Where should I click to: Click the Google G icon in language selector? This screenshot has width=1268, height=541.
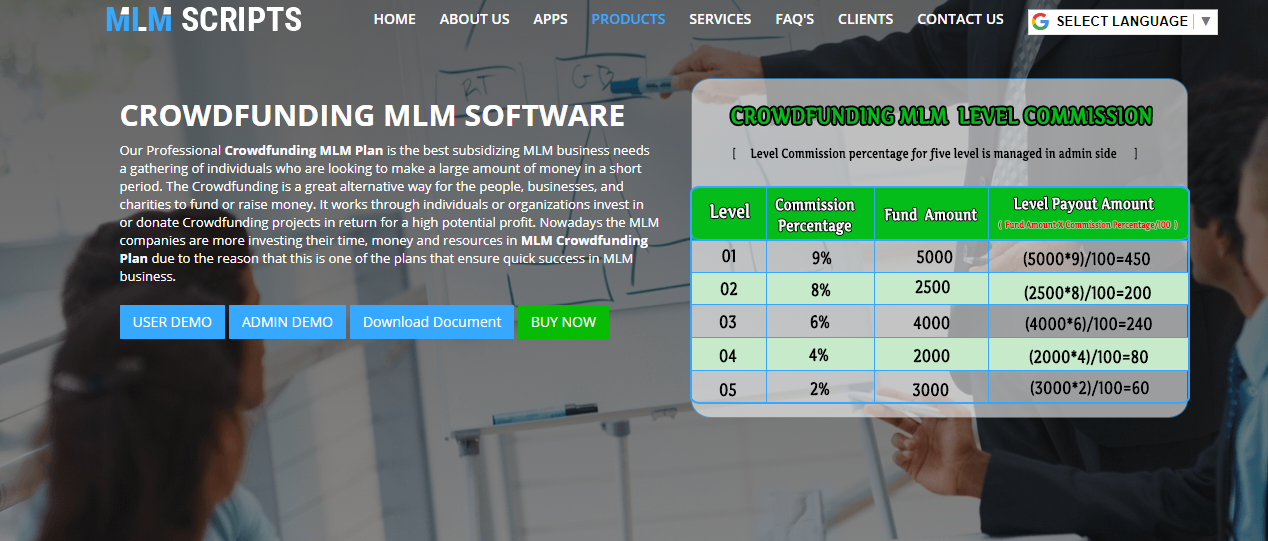click(x=1041, y=21)
